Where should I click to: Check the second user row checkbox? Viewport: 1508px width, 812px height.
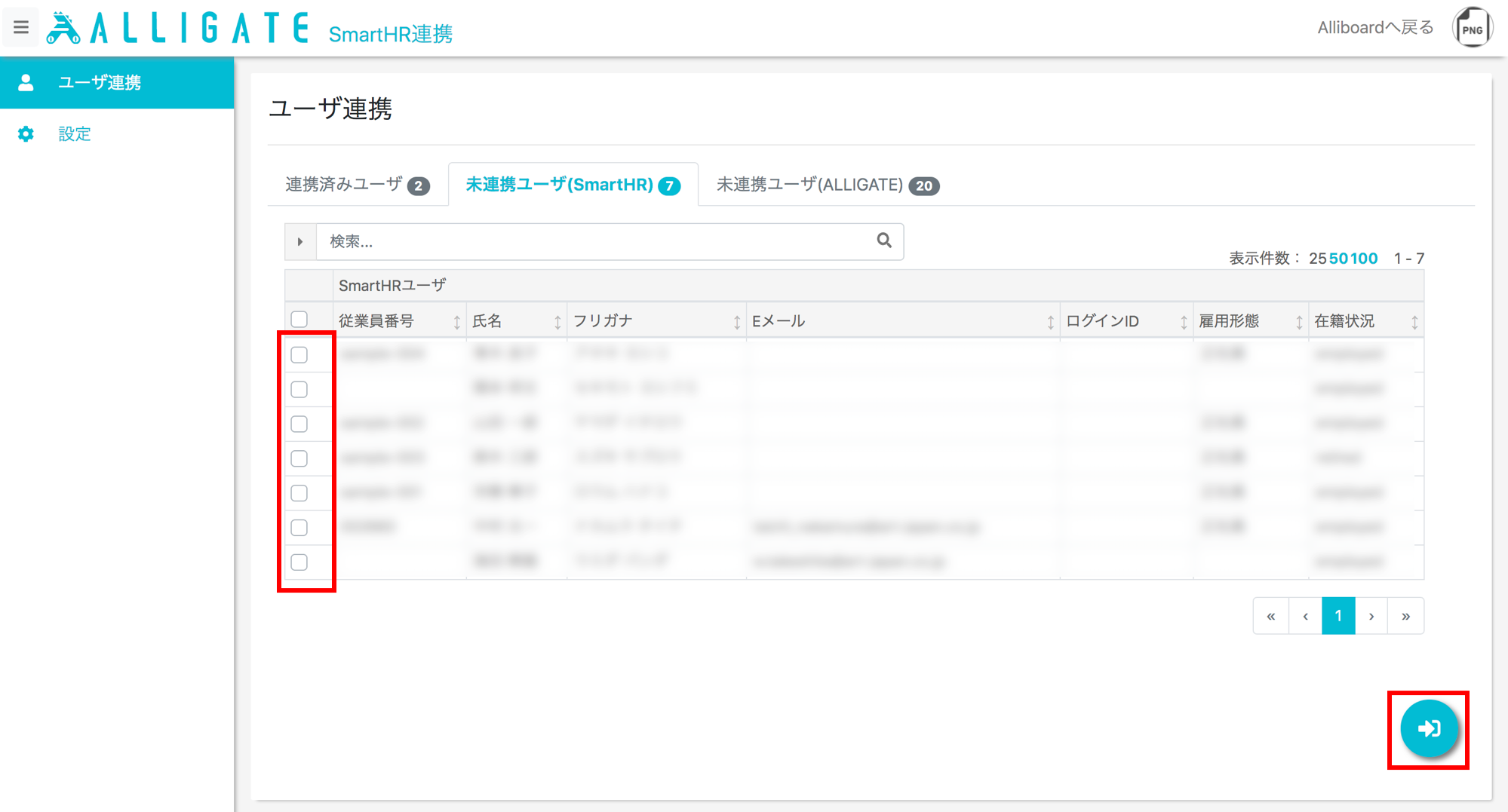click(299, 389)
